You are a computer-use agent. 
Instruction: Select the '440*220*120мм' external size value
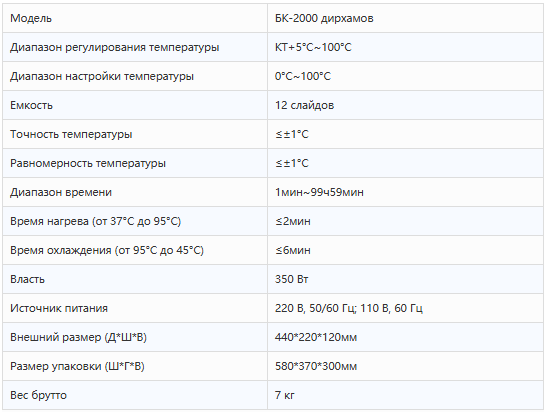(x=316, y=337)
